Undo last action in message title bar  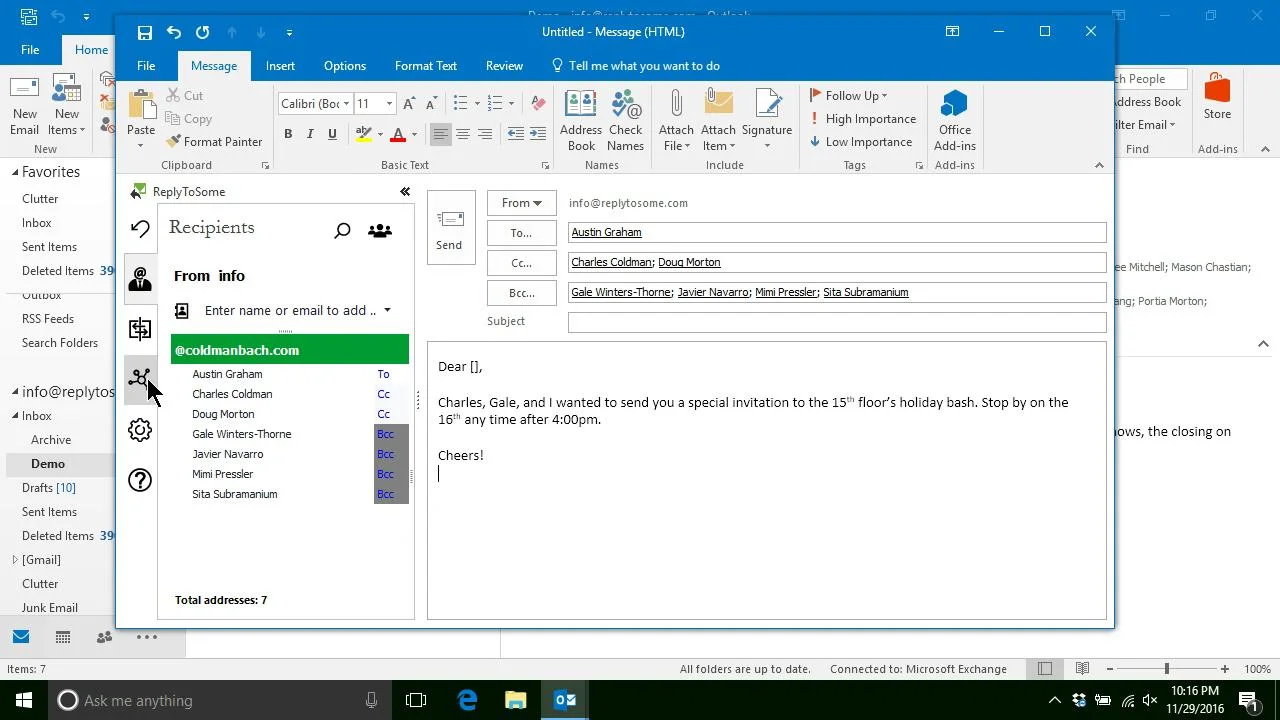[174, 32]
